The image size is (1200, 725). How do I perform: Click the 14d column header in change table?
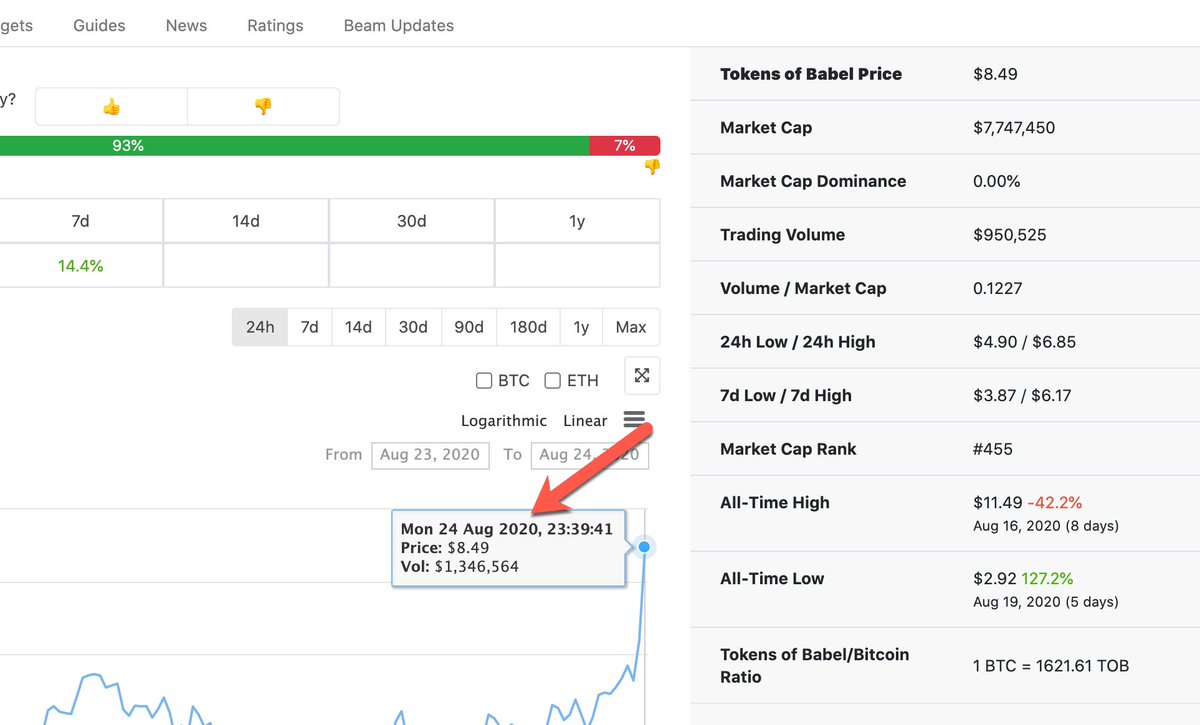click(x=246, y=221)
